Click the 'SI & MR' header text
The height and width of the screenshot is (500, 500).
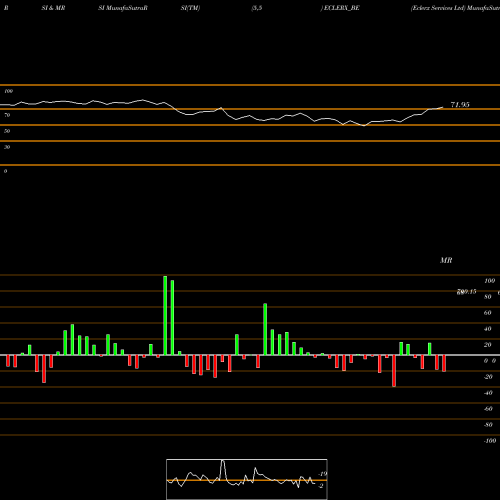tap(53, 8)
